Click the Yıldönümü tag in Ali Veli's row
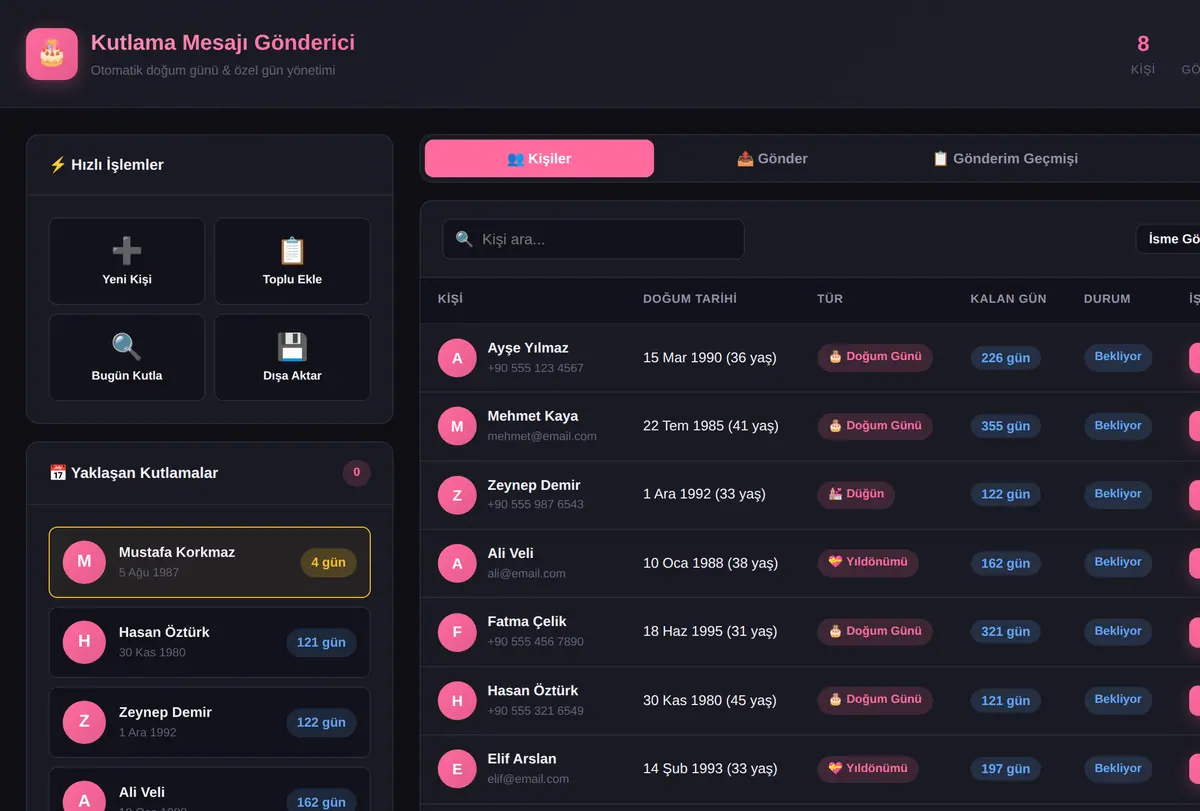 click(868, 562)
